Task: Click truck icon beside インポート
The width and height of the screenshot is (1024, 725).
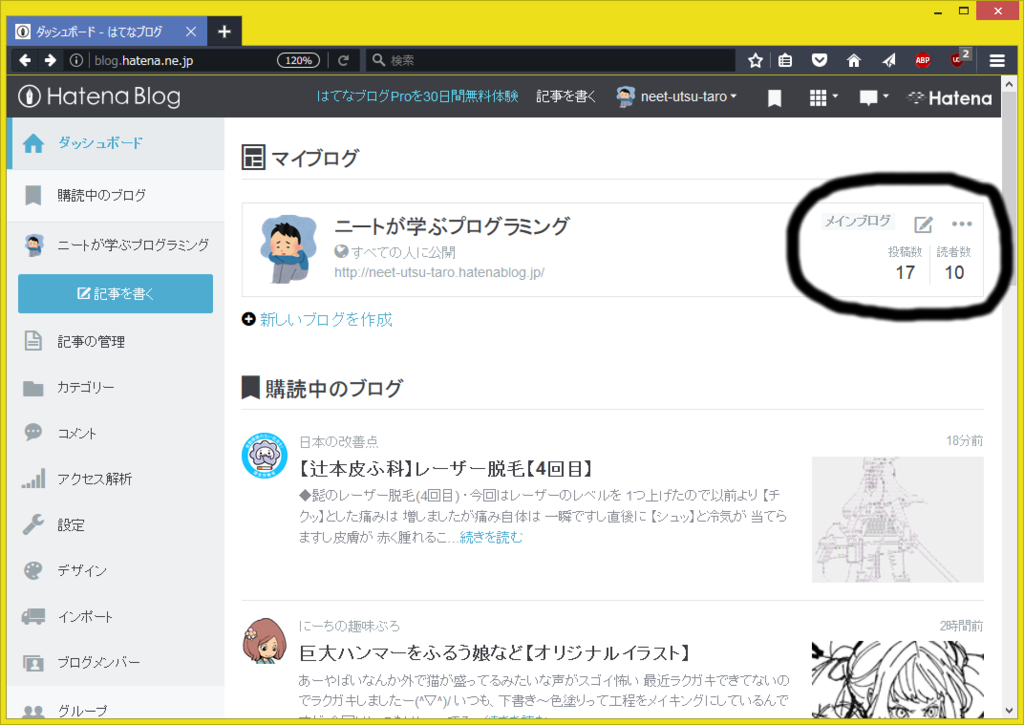Action: 33,616
